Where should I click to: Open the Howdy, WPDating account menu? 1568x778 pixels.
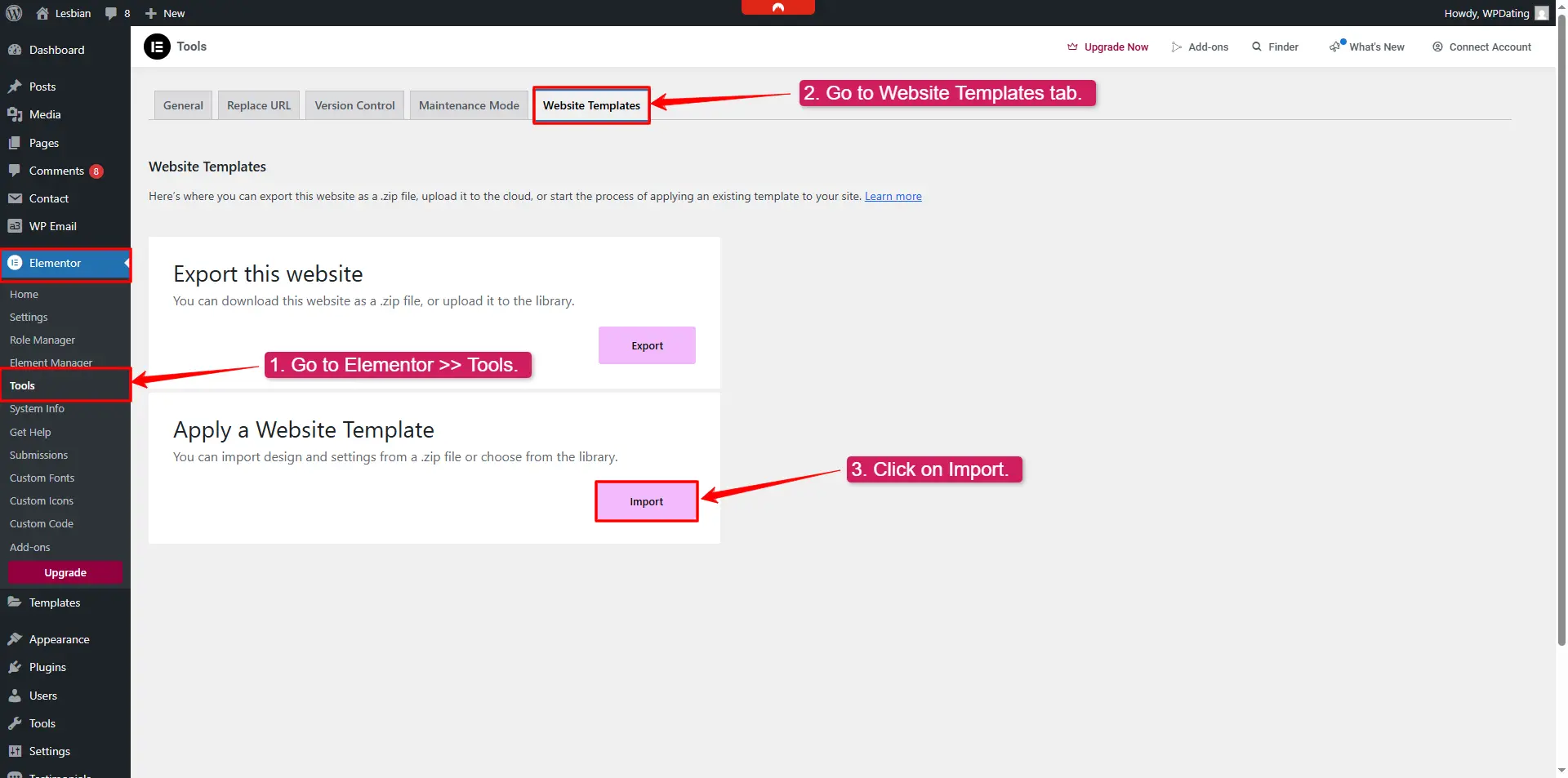[x=1494, y=13]
